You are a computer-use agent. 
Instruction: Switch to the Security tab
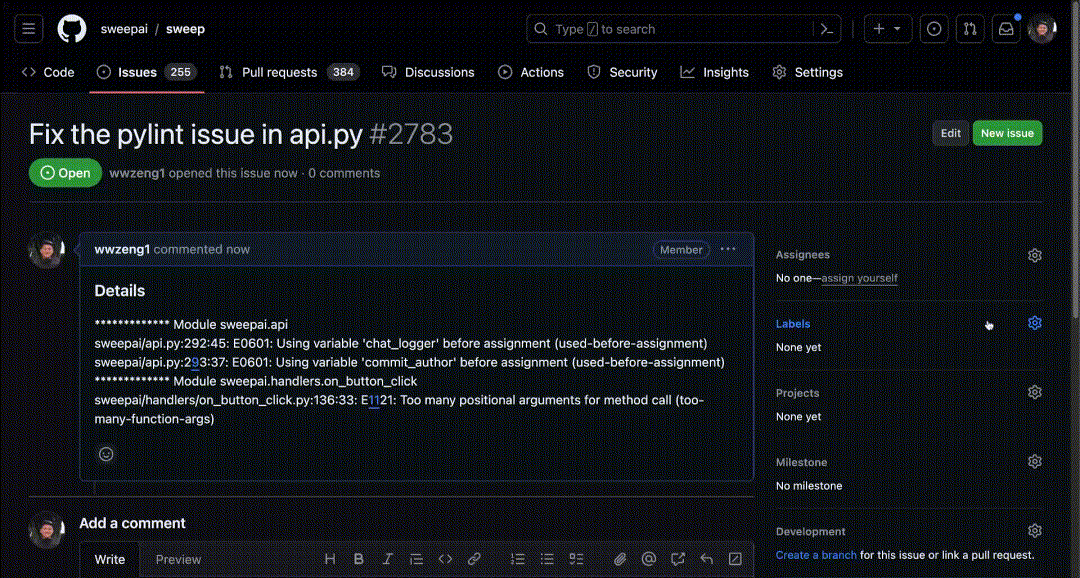[x=622, y=72]
